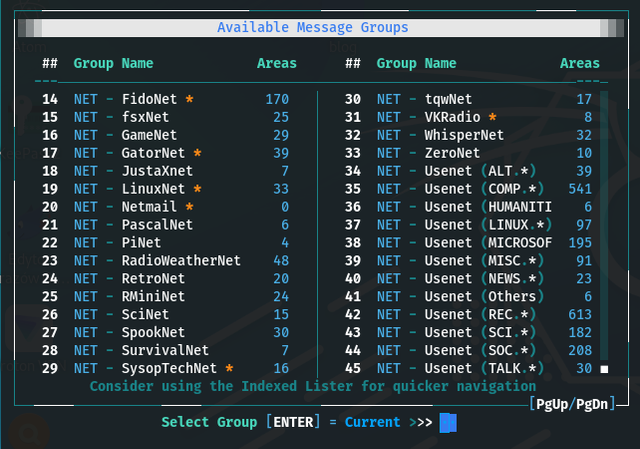Select the tqwNet group
Screen dimensions: 640x449
[469, 99]
